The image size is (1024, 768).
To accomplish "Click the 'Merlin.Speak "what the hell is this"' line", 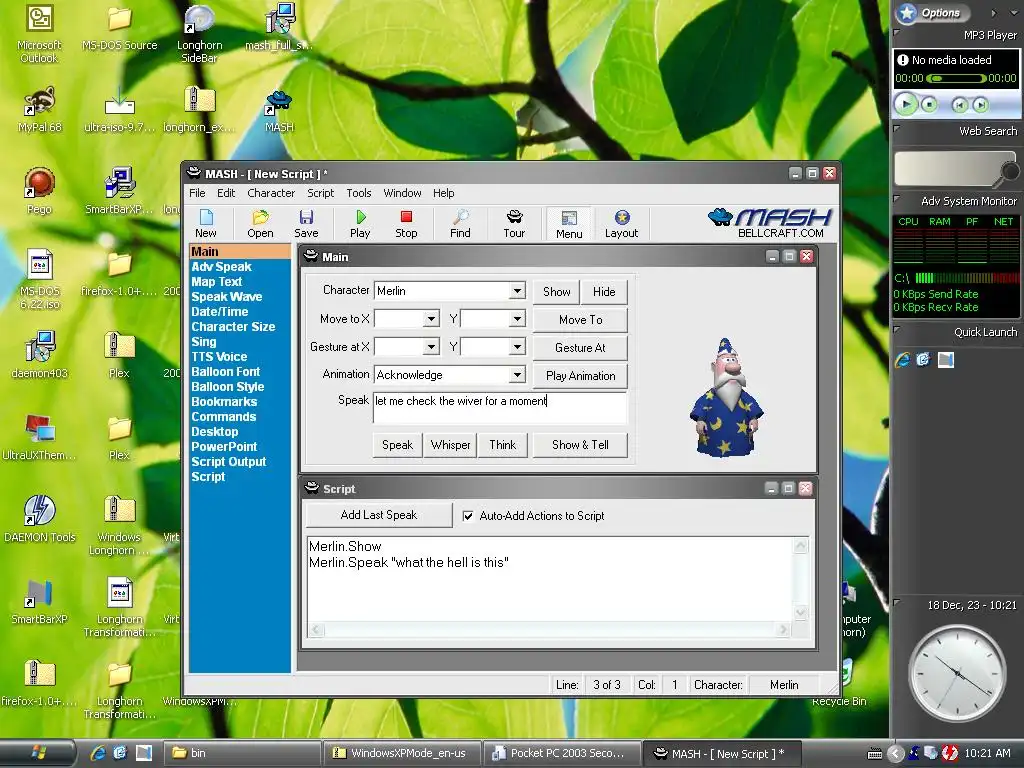I will [409, 562].
